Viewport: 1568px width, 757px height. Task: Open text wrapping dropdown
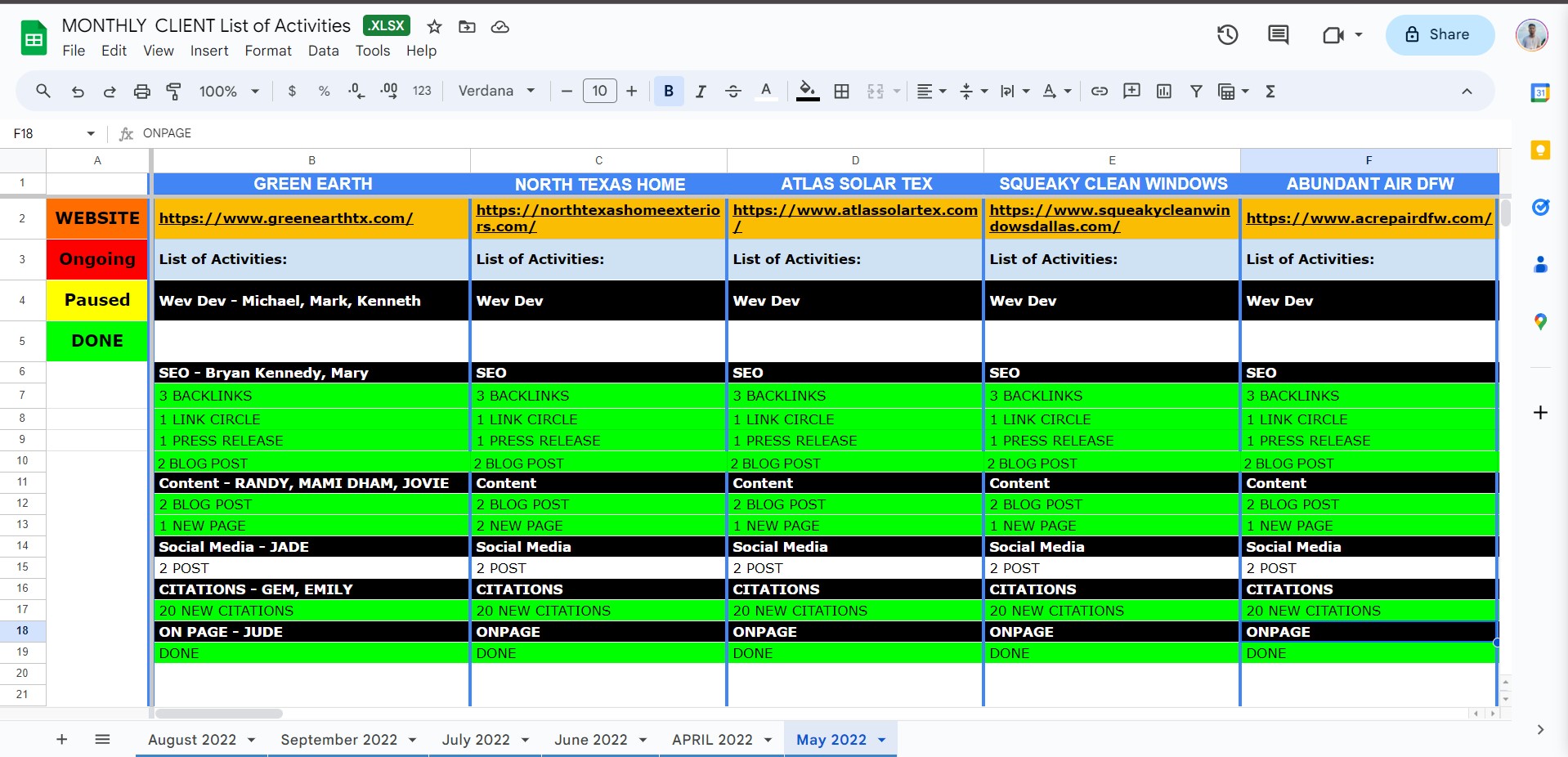tap(1015, 92)
